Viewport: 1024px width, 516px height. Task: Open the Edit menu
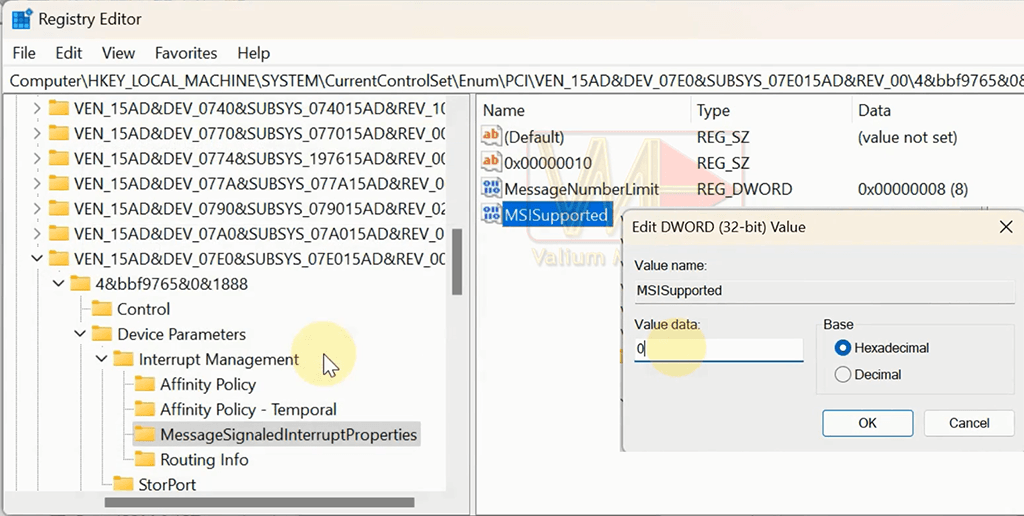coord(69,53)
